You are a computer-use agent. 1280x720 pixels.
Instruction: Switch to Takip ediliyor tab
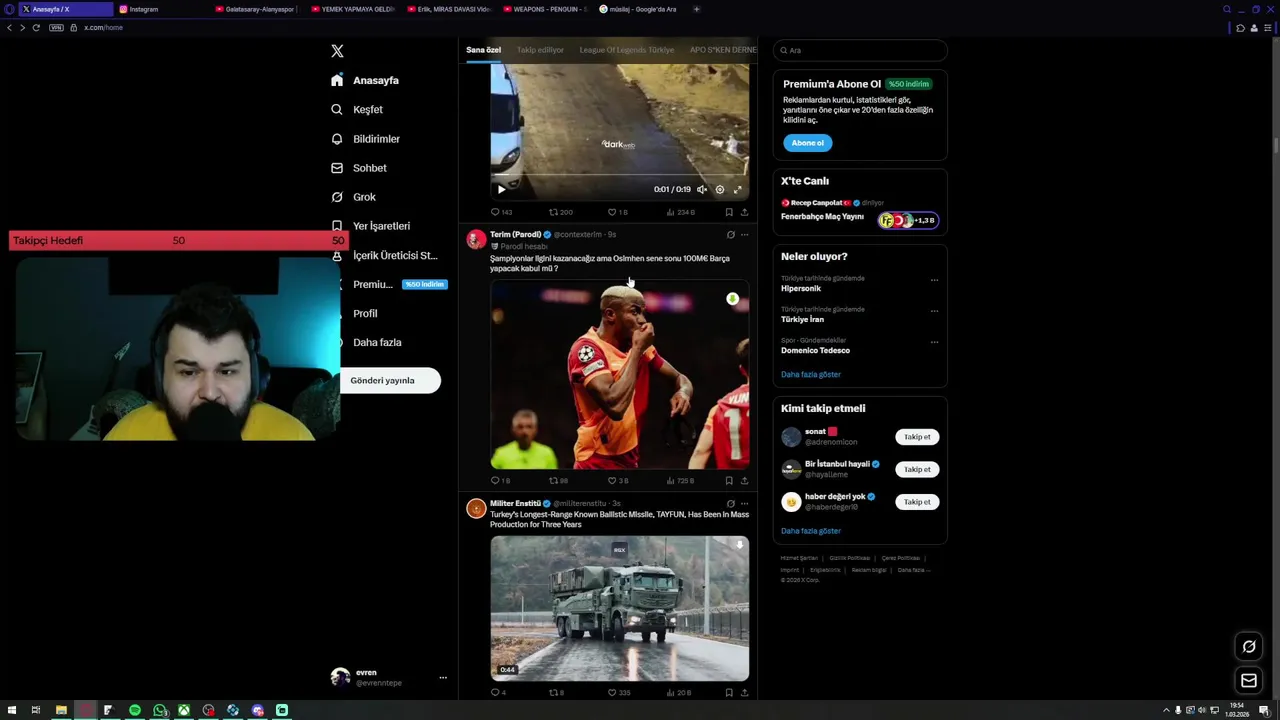[540, 50]
